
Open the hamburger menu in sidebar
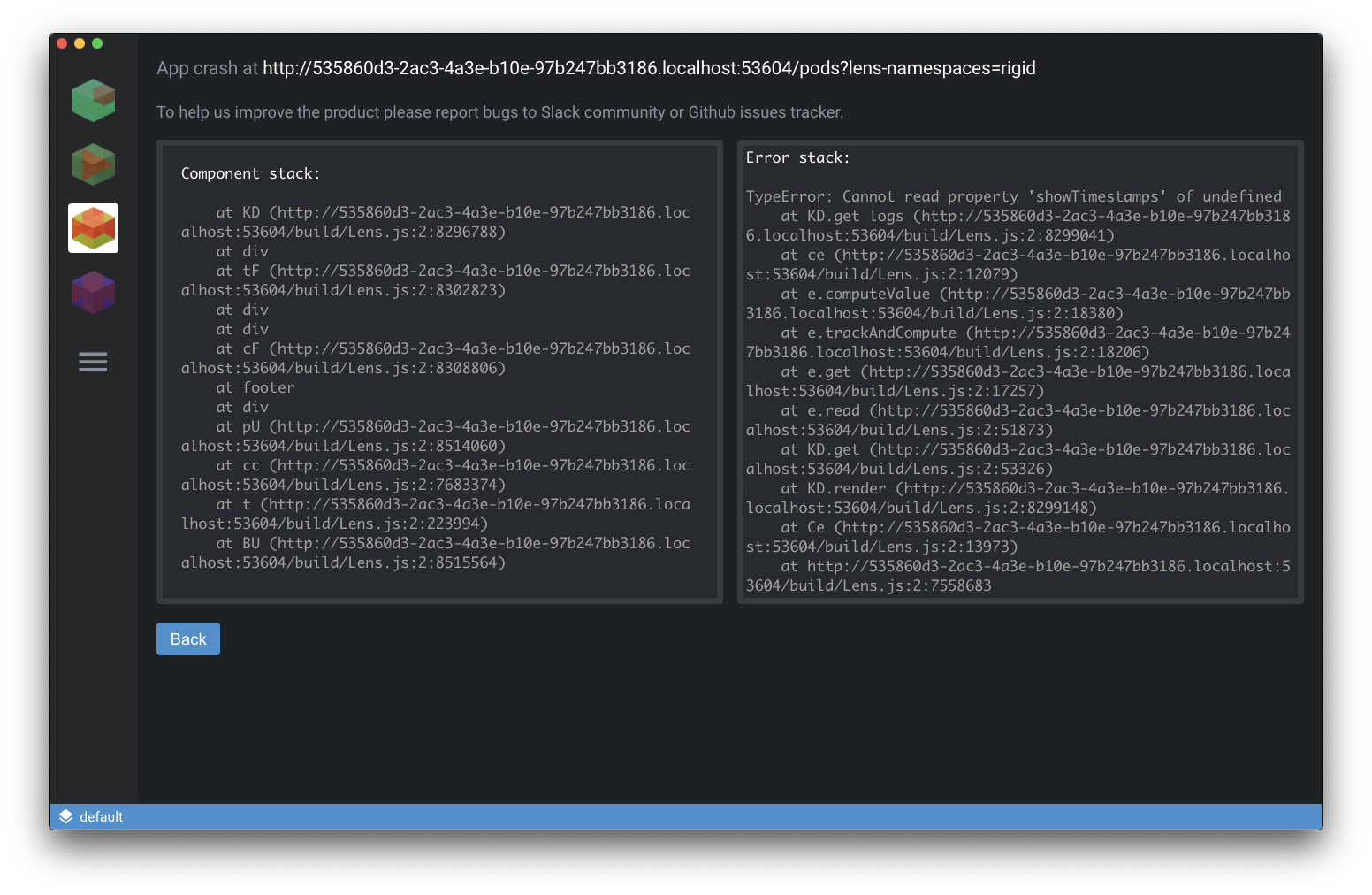pyautogui.click(x=93, y=362)
